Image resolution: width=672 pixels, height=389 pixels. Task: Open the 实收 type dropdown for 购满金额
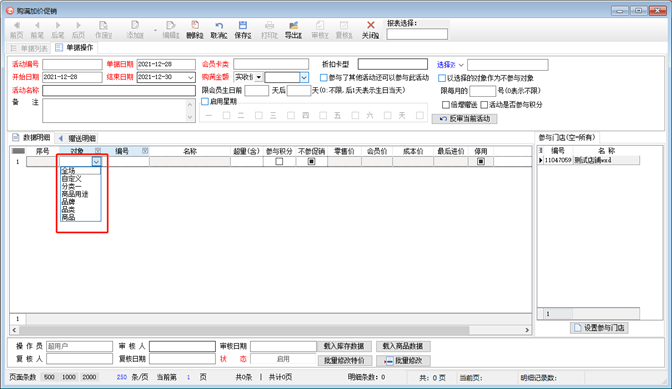[259, 78]
